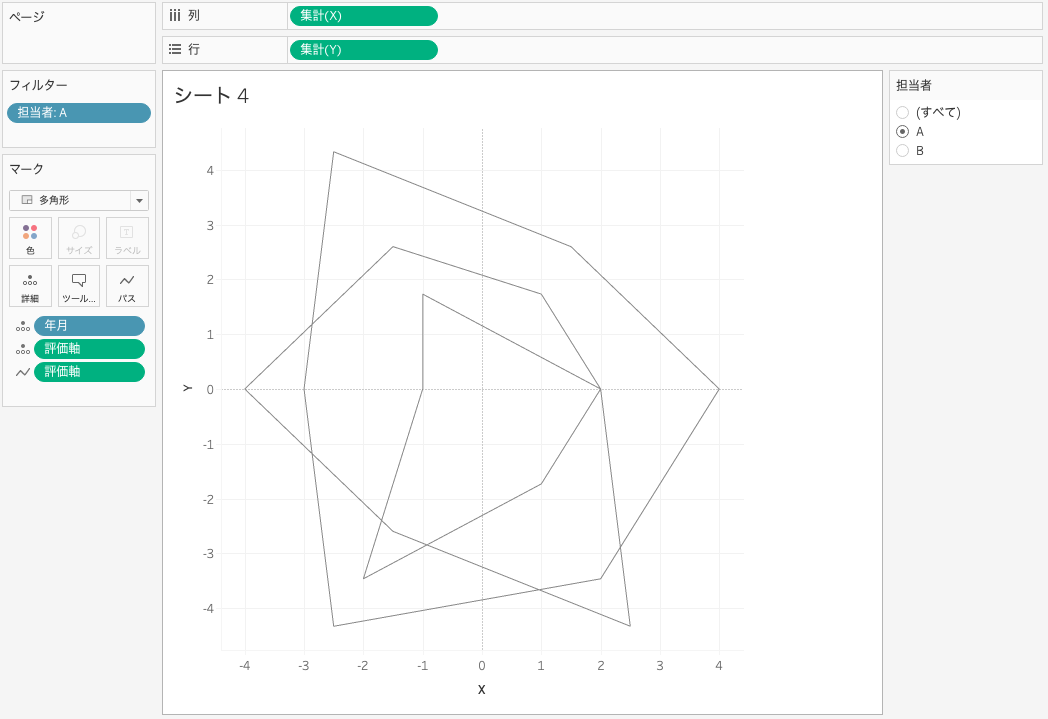Select radio option A in 担当者 filter
The image size is (1048, 719).
click(903, 132)
